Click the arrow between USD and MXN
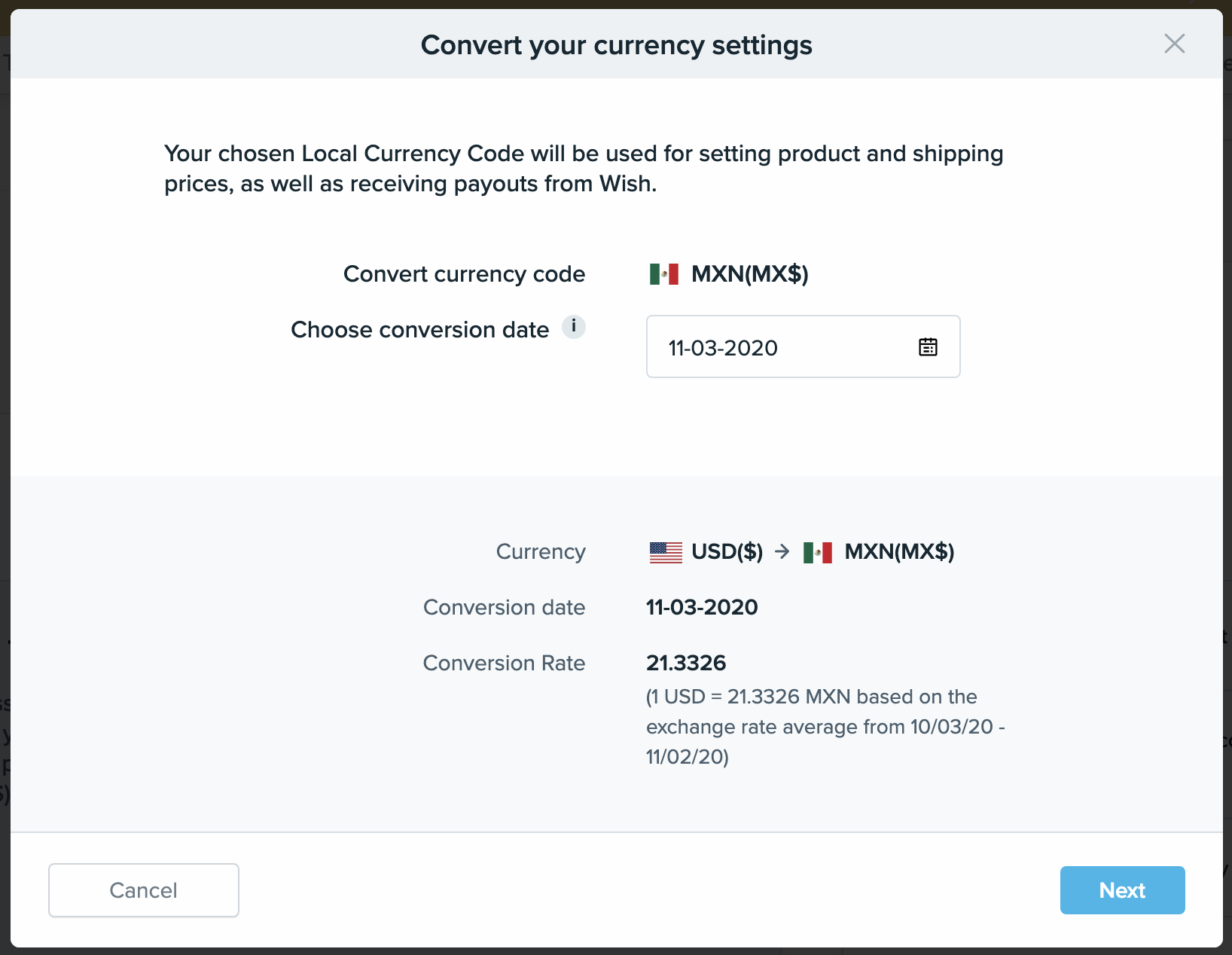Screen dimensions: 1232x955 click(782, 552)
